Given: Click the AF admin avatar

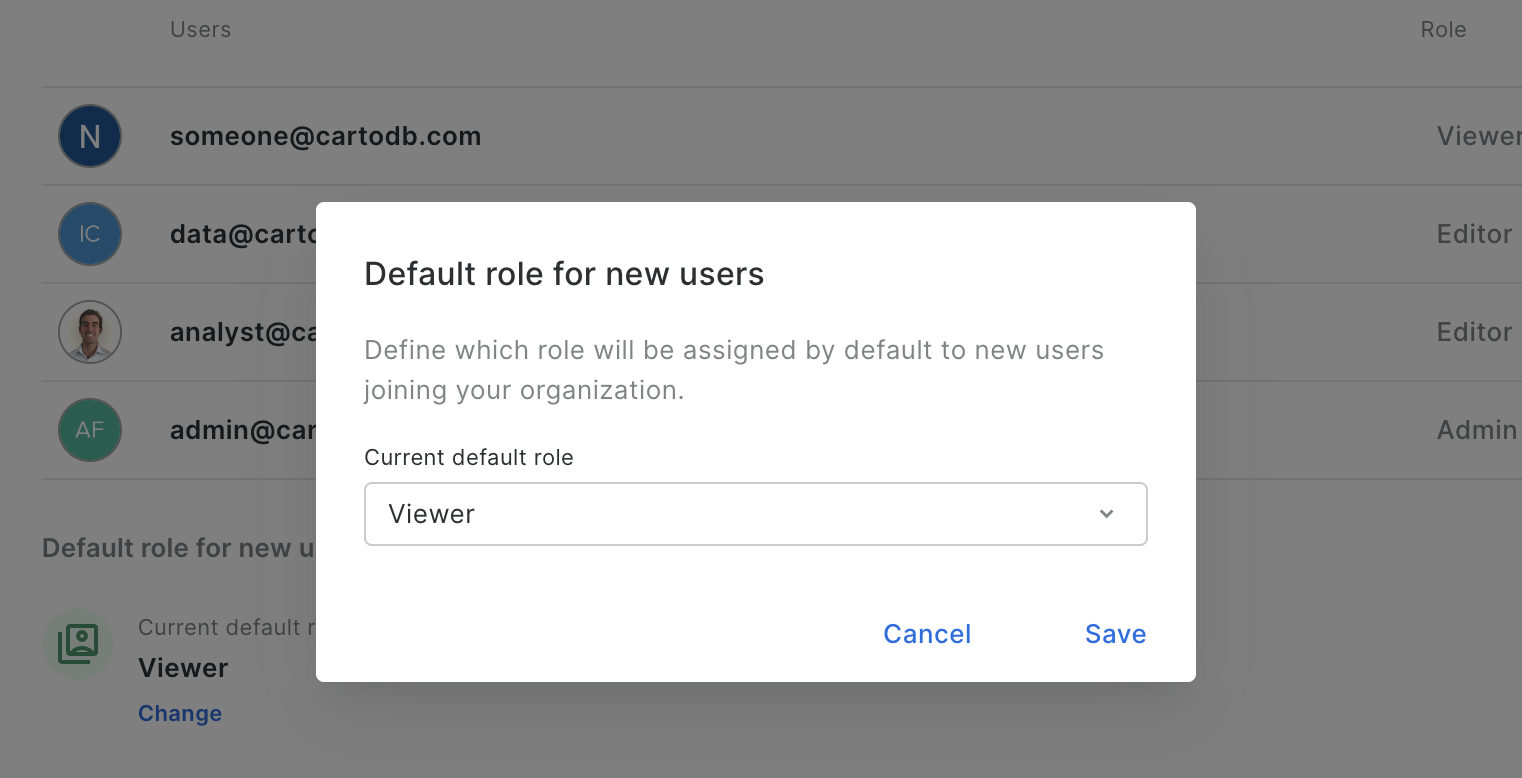Looking at the screenshot, I should click(90, 430).
